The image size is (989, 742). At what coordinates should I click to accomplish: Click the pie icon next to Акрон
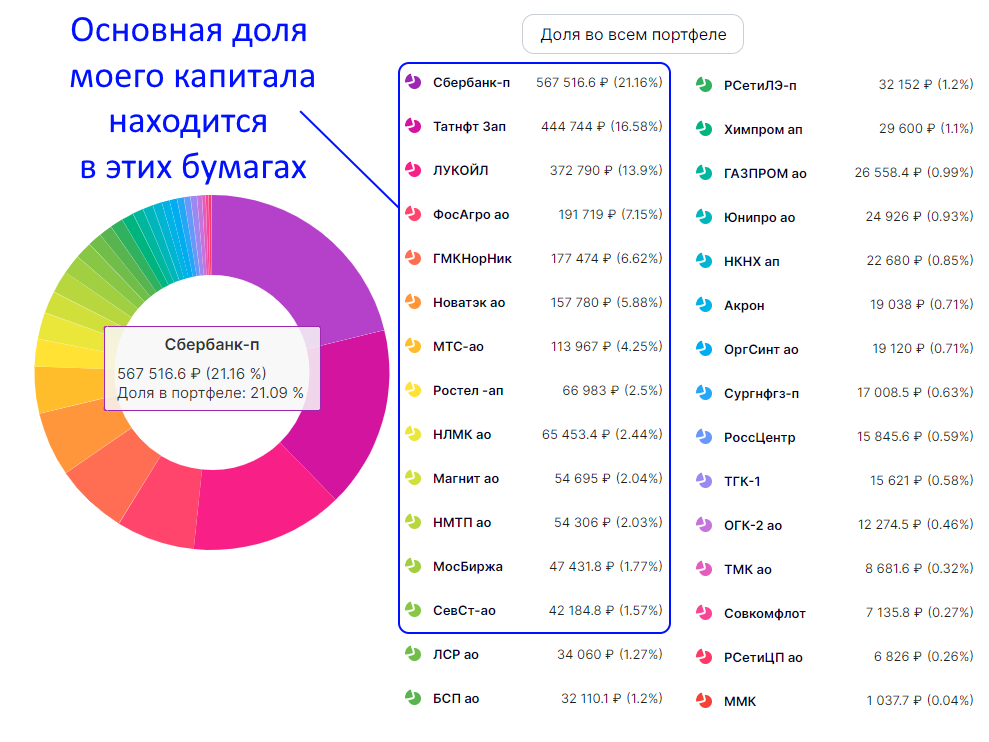point(704,305)
